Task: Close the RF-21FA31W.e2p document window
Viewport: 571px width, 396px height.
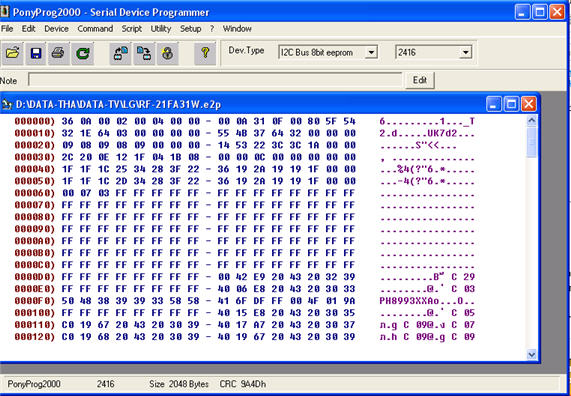Action: [x=528, y=105]
